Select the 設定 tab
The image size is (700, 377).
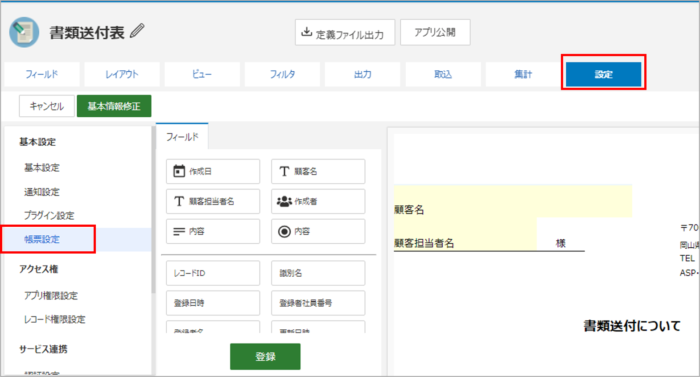pos(604,74)
